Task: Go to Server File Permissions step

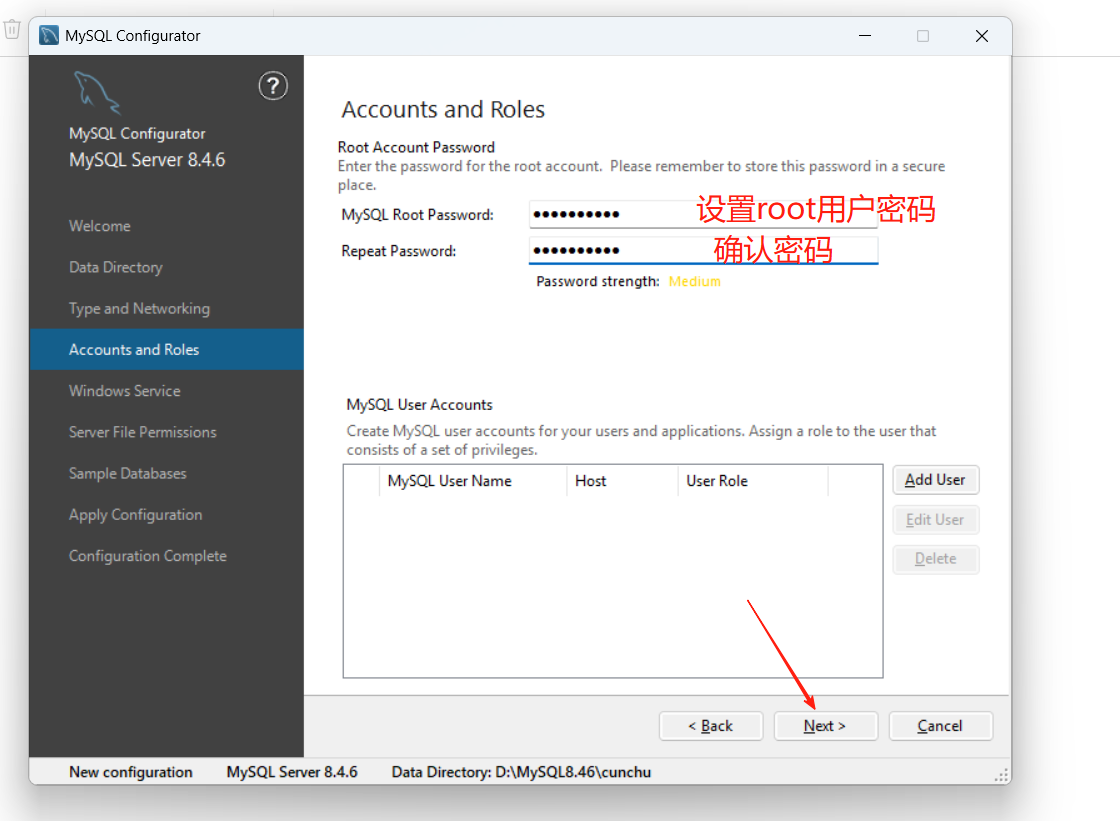Action: click(142, 432)
